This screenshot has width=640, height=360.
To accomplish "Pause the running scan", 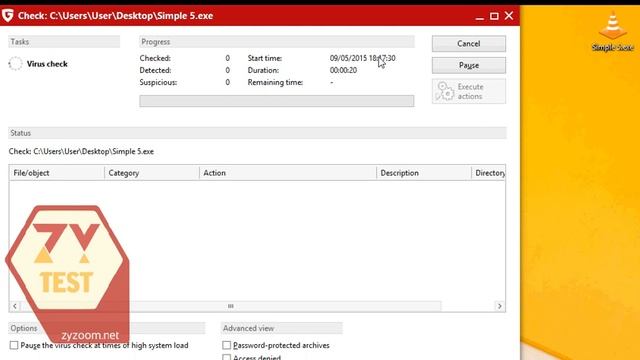I will 469,65.
